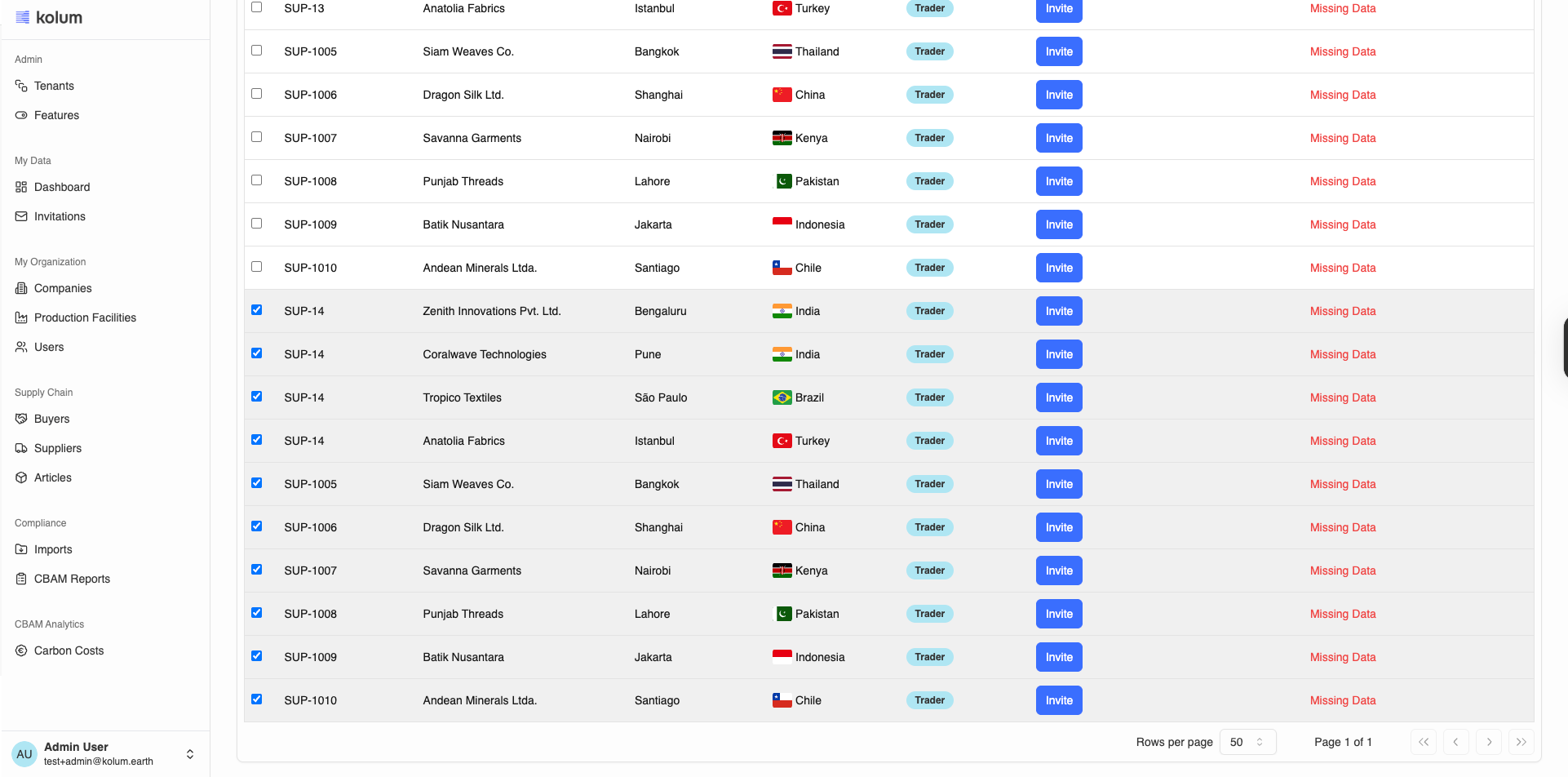Select the Articles box icon

[21, 477]
